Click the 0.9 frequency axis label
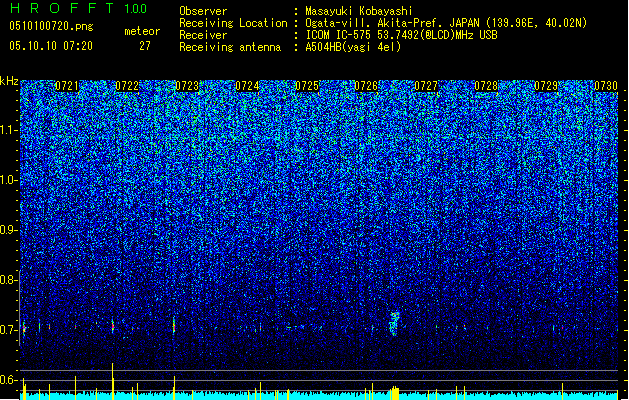The image size is (629, 400). tap(8, 230)
